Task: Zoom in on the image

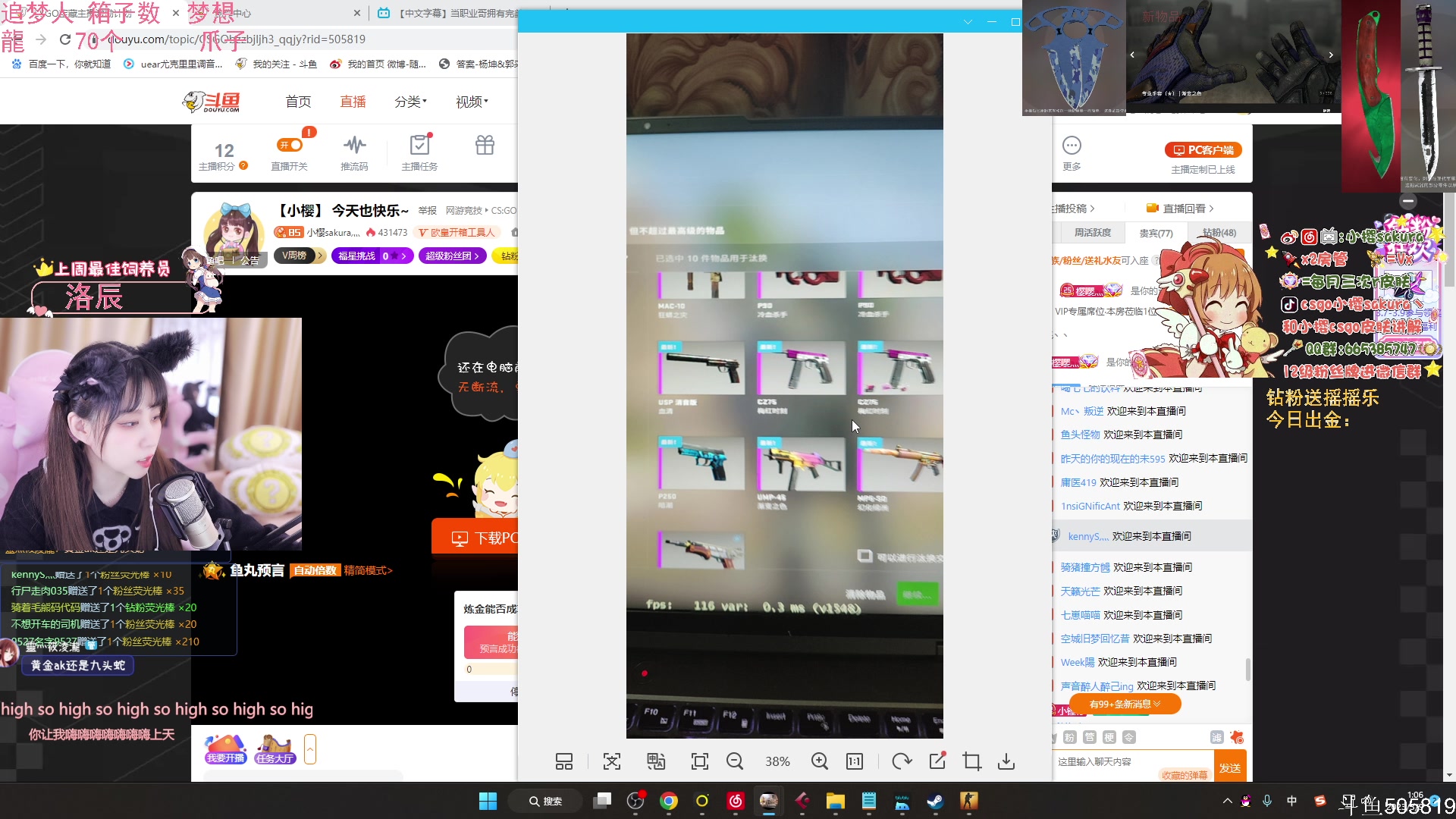Action: [x=820, y=761]
